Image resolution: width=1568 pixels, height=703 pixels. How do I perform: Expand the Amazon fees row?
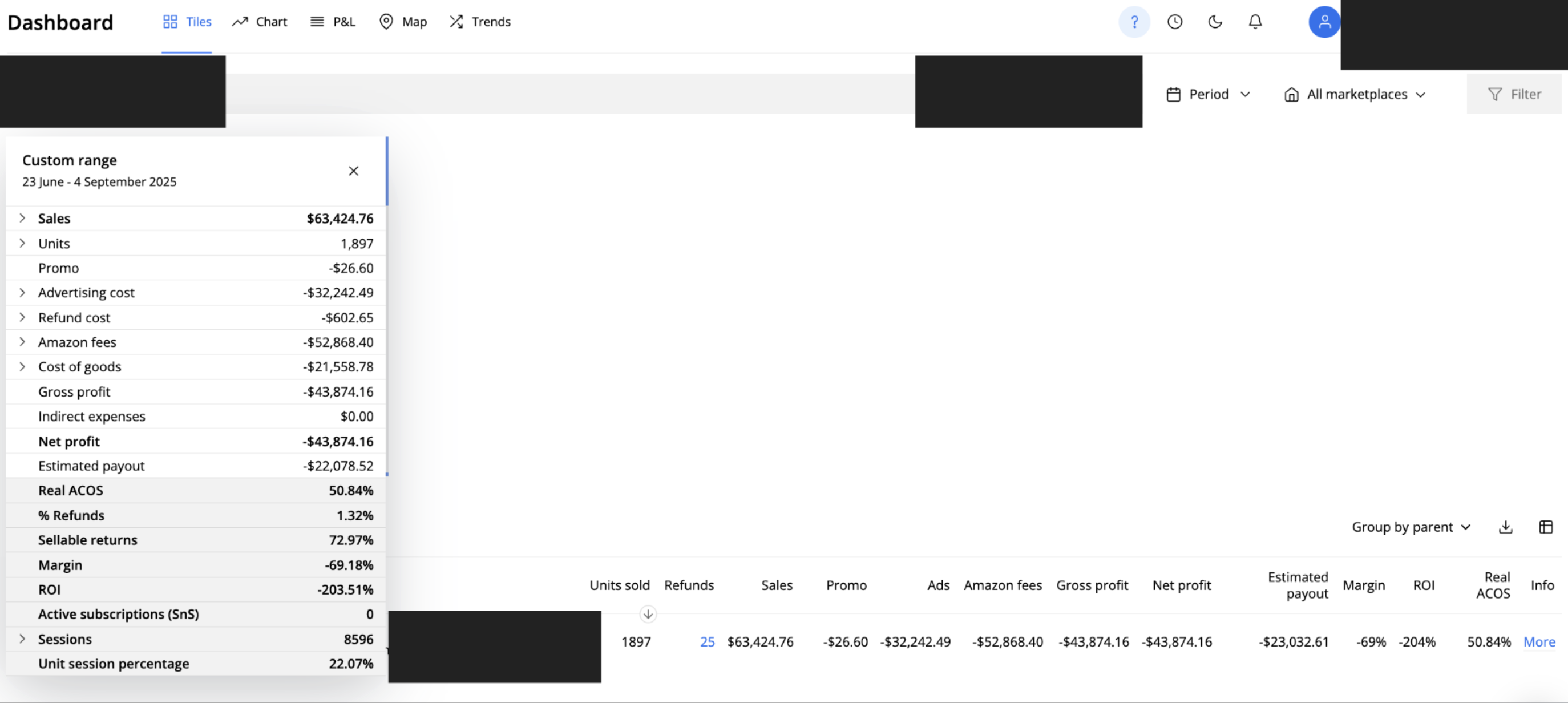[22, 342]
